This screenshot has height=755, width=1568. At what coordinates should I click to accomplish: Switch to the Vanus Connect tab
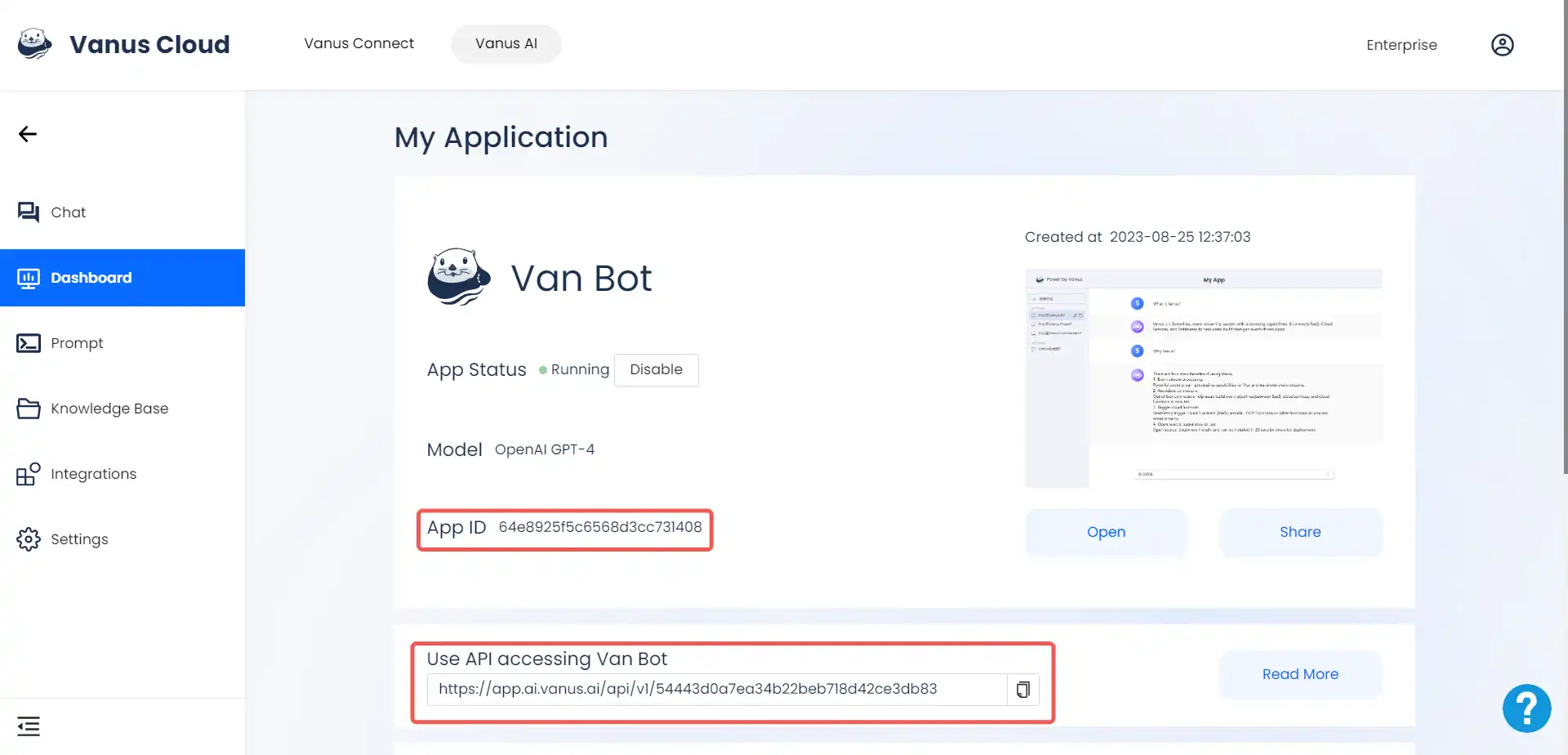coord(359,43)
